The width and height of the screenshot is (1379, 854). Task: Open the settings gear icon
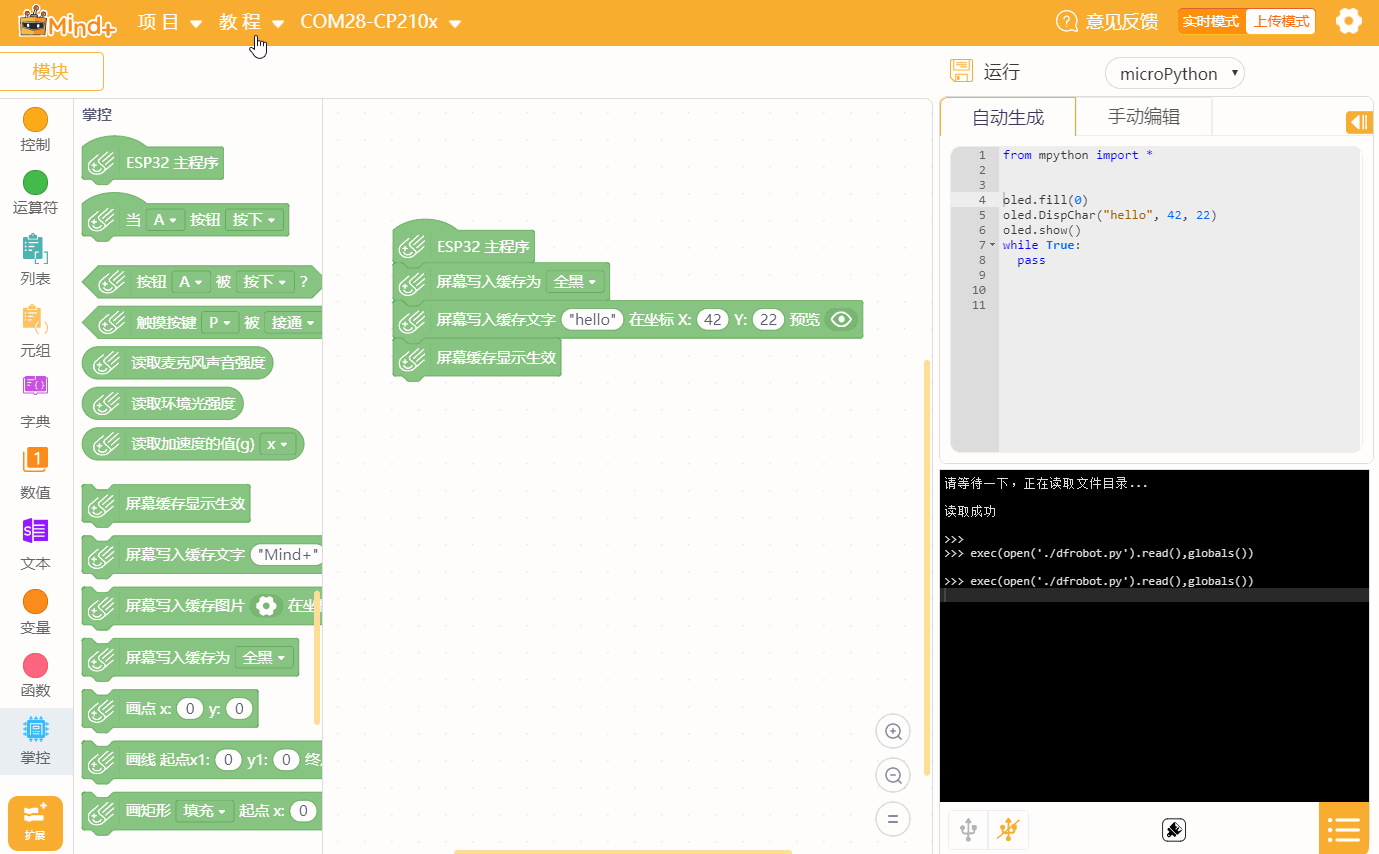tap(1348, 21)
